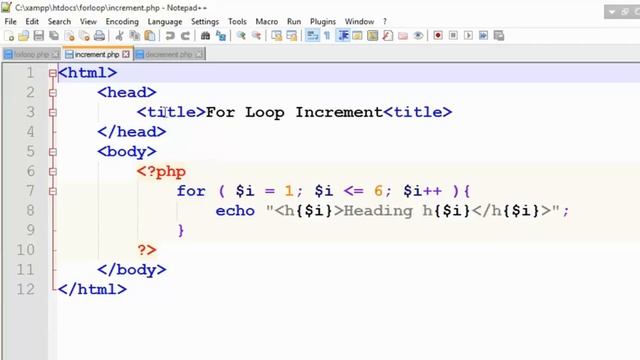Stop macro recording toolbar icon
The height and width of the screenshot is (360, 640).
(x=453, y=36)
